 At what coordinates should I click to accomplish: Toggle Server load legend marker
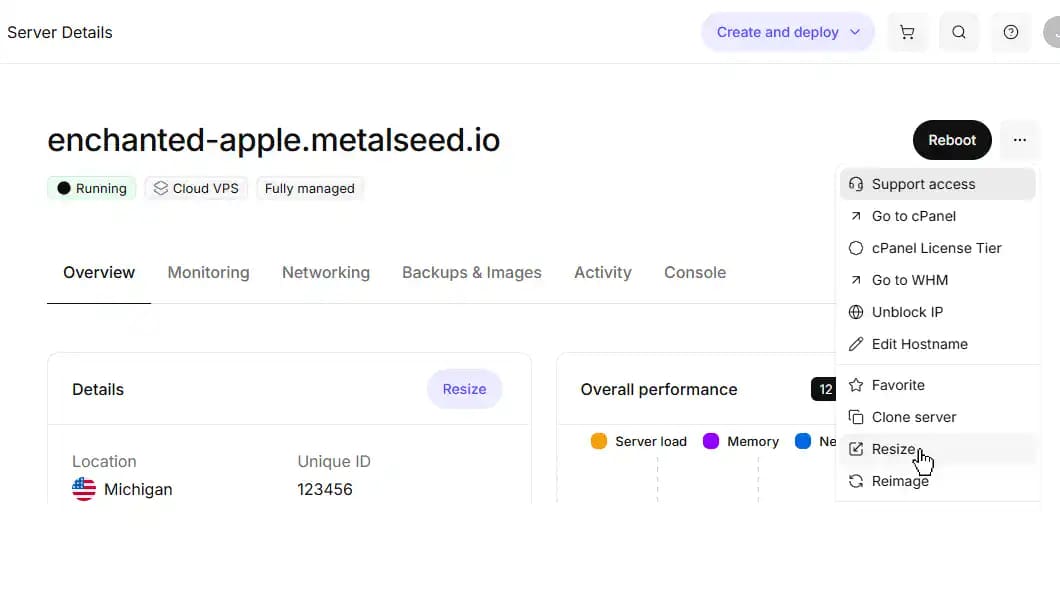pyautogui.click(x=599, y=441)
